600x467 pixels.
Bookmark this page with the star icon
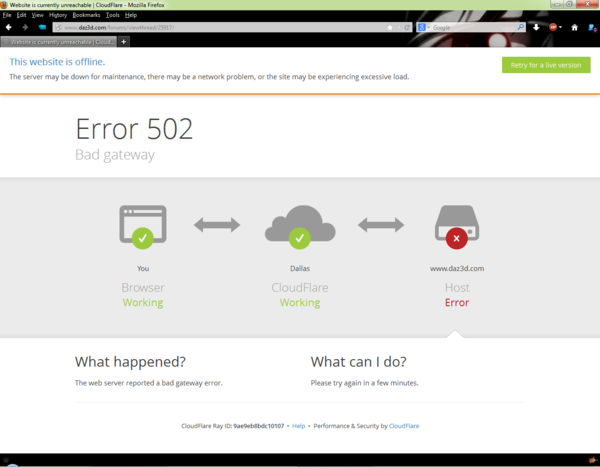coord(390,28)
